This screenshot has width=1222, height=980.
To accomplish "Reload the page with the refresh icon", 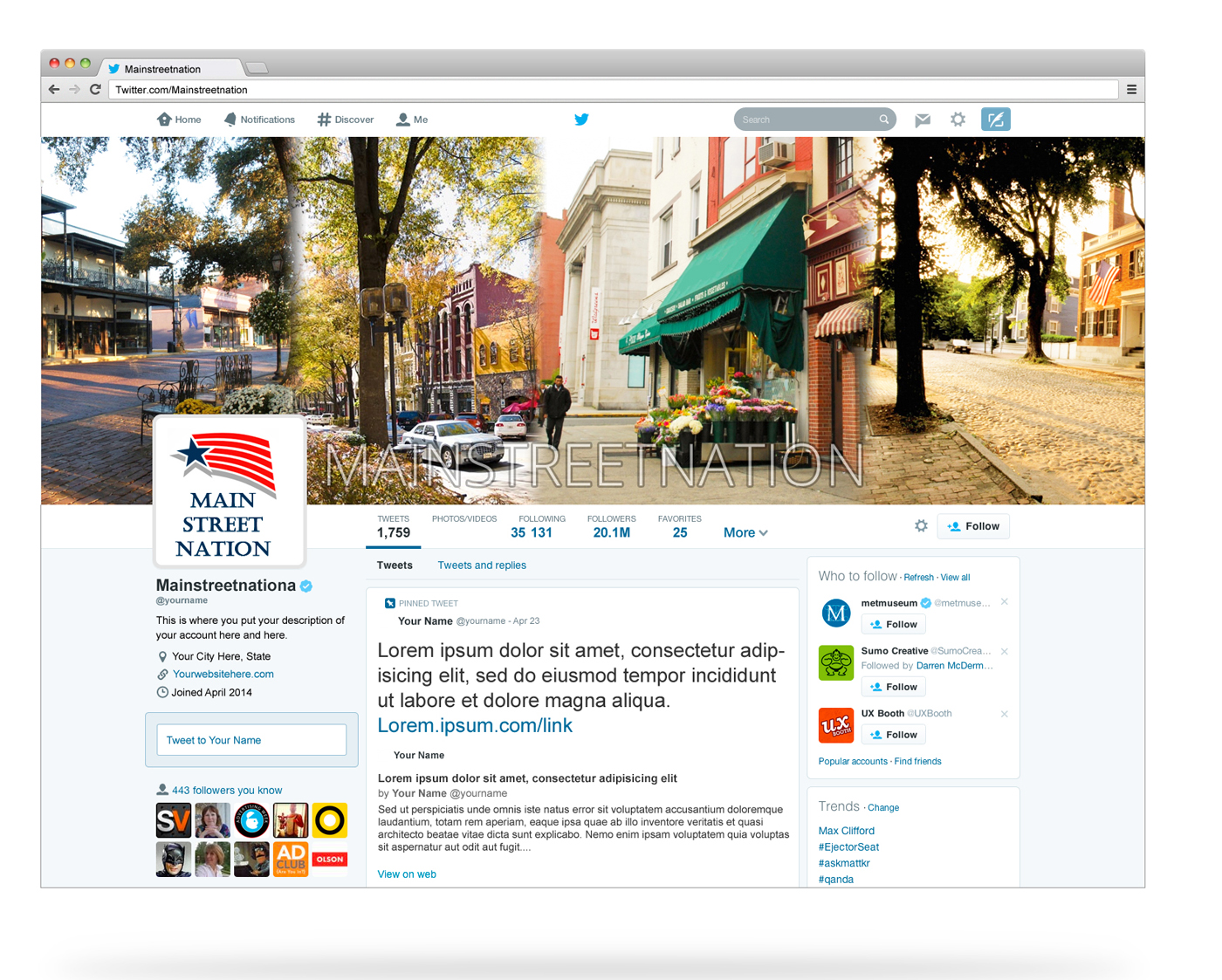I will (95, 89).
